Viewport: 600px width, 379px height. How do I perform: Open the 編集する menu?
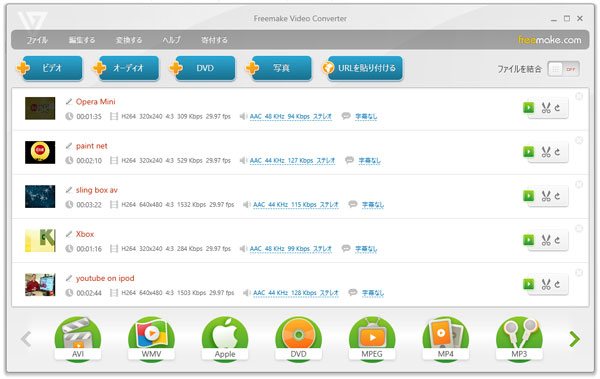[x=82, y=40]
